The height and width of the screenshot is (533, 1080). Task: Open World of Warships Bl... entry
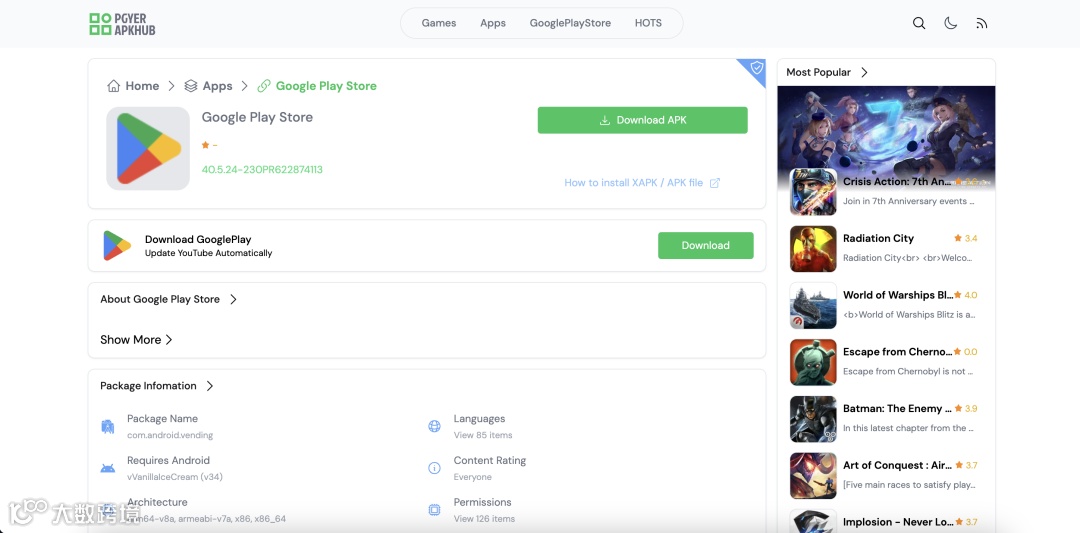[898, 295]
